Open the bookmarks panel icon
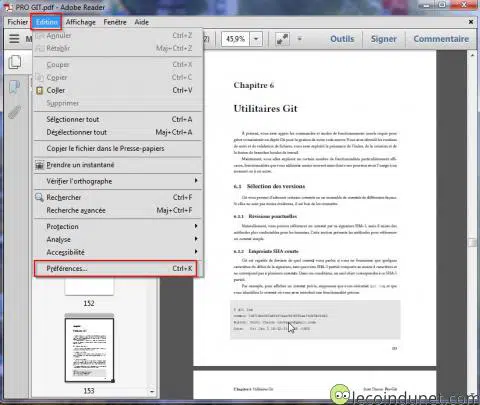Viewport: 480px width, 405px height. pos(14,87)
